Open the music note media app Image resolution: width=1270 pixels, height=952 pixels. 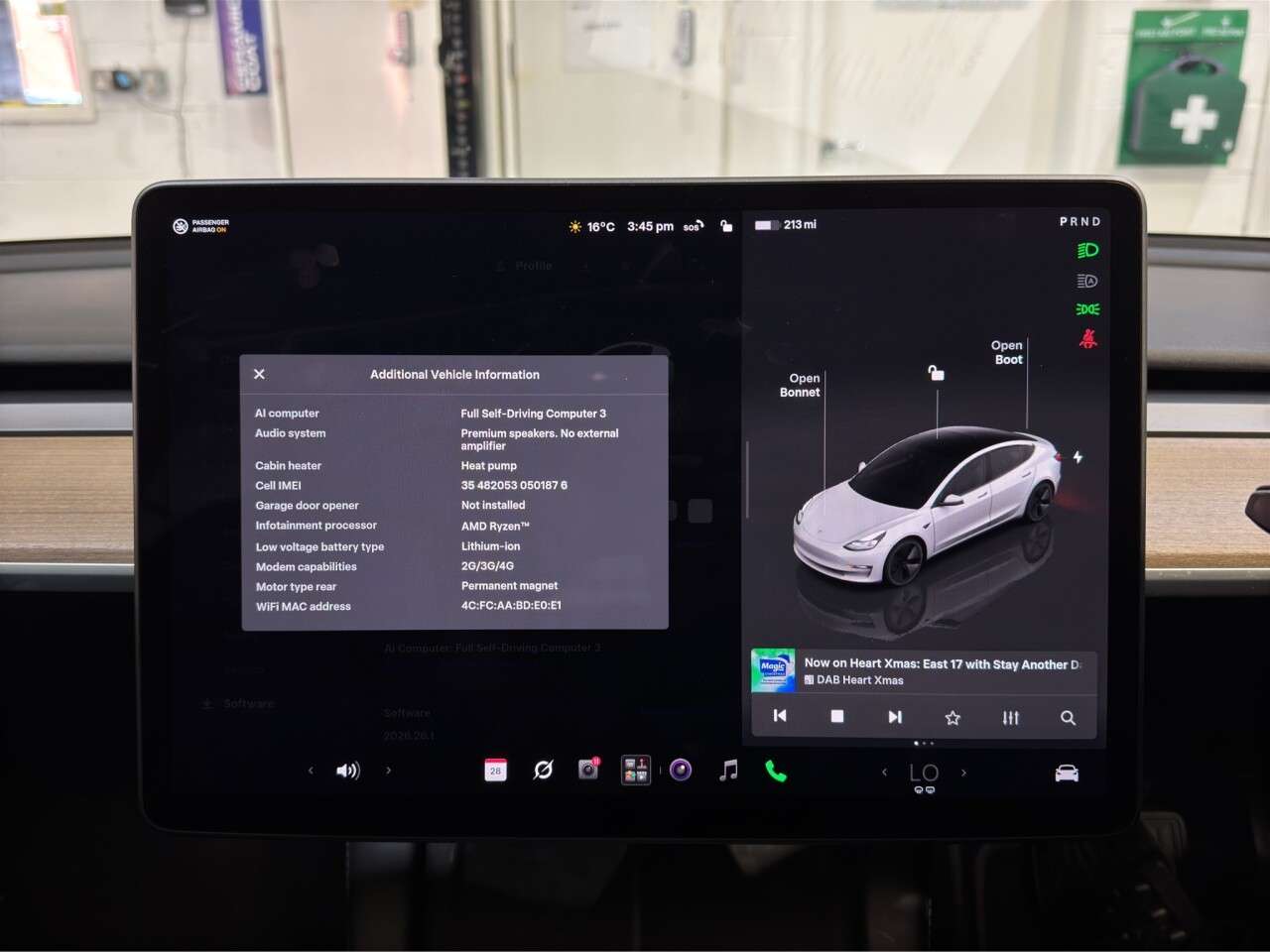728,770
